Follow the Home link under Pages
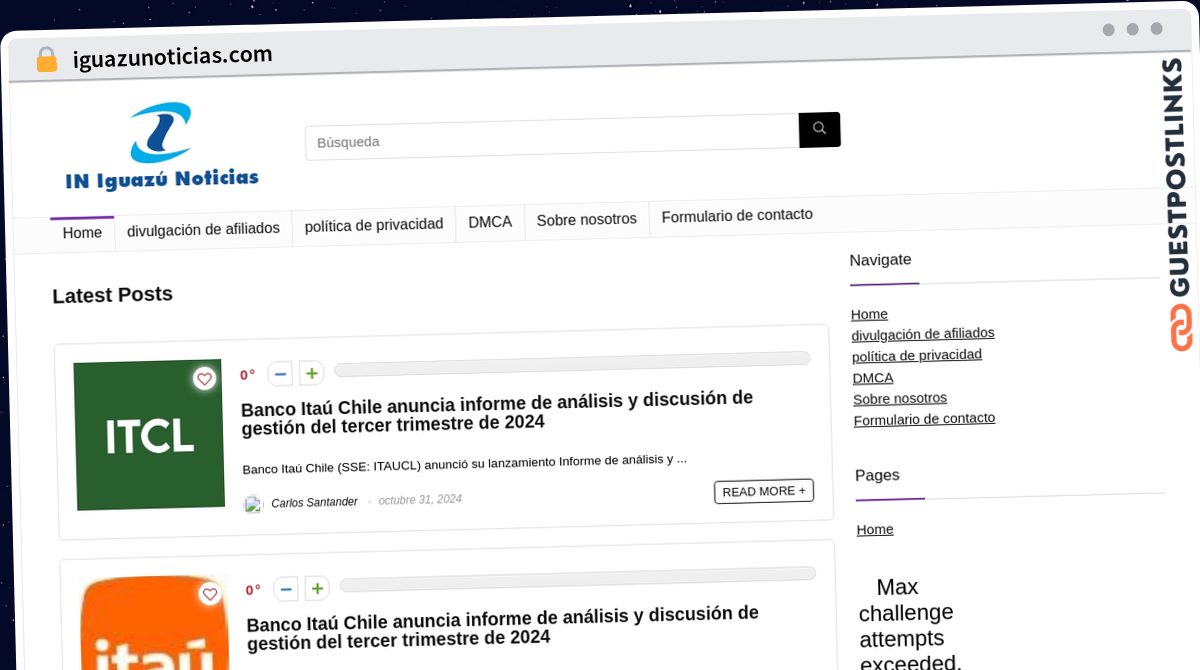Screen dimensions: 1200x670 875,529
